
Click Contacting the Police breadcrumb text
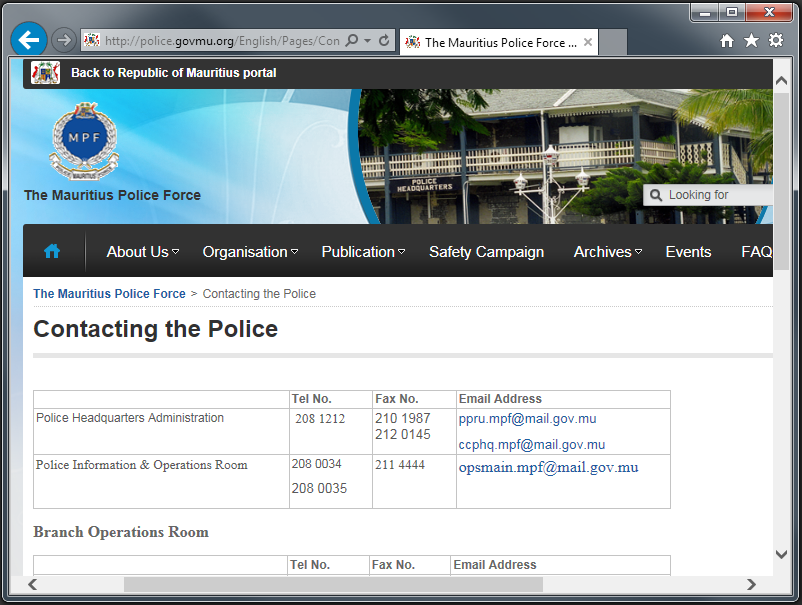point(259,294)
